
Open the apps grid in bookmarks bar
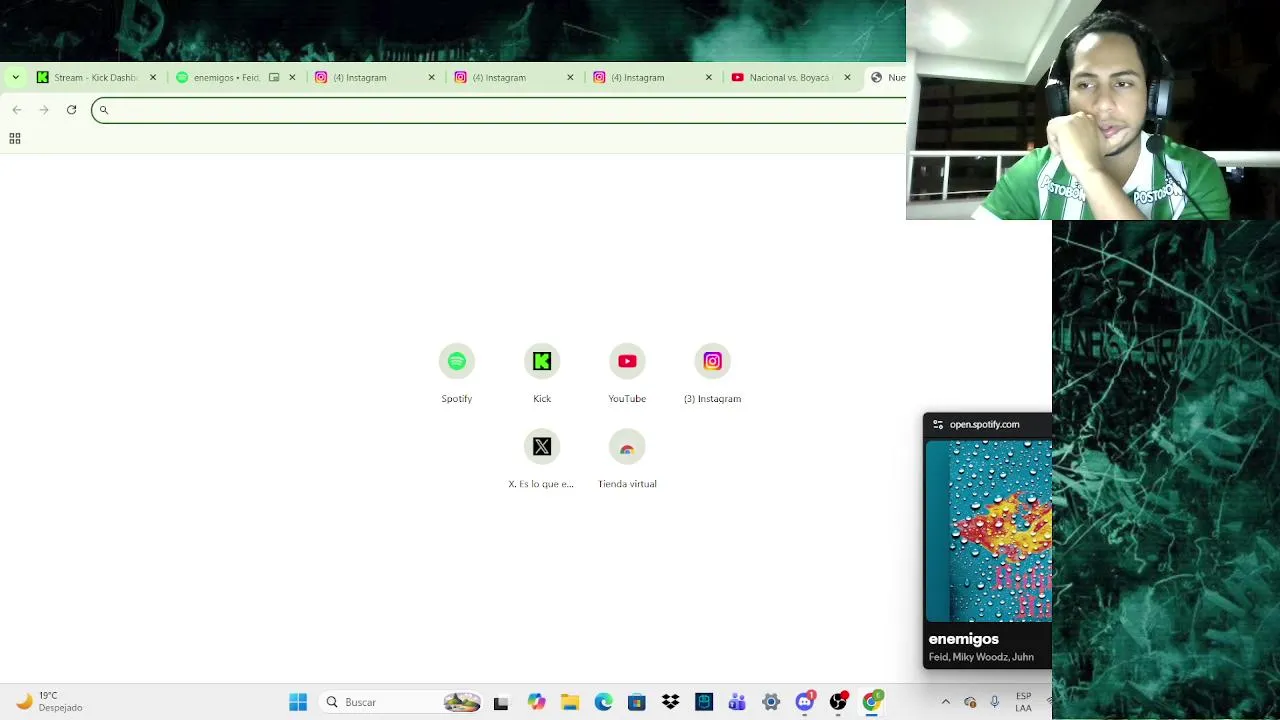pos(15,138)
